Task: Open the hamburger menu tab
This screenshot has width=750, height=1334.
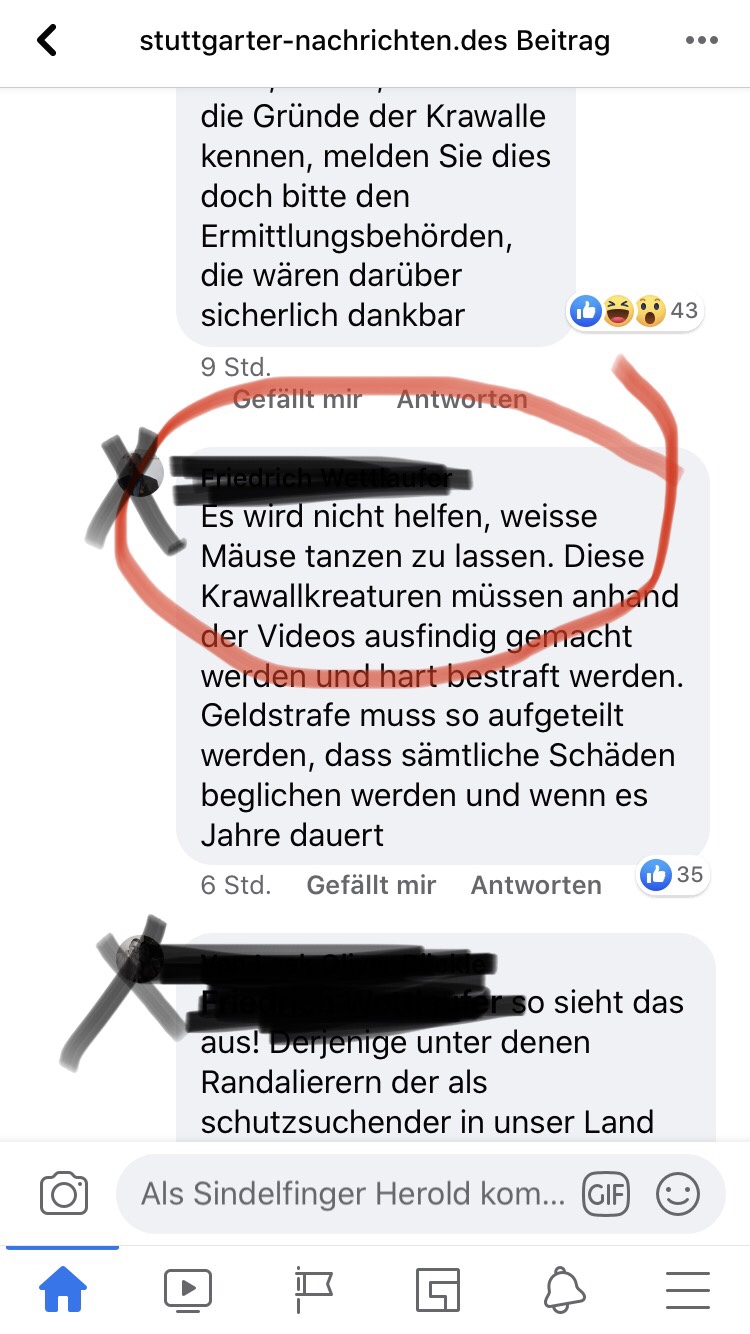Action: pos(688,1290)
